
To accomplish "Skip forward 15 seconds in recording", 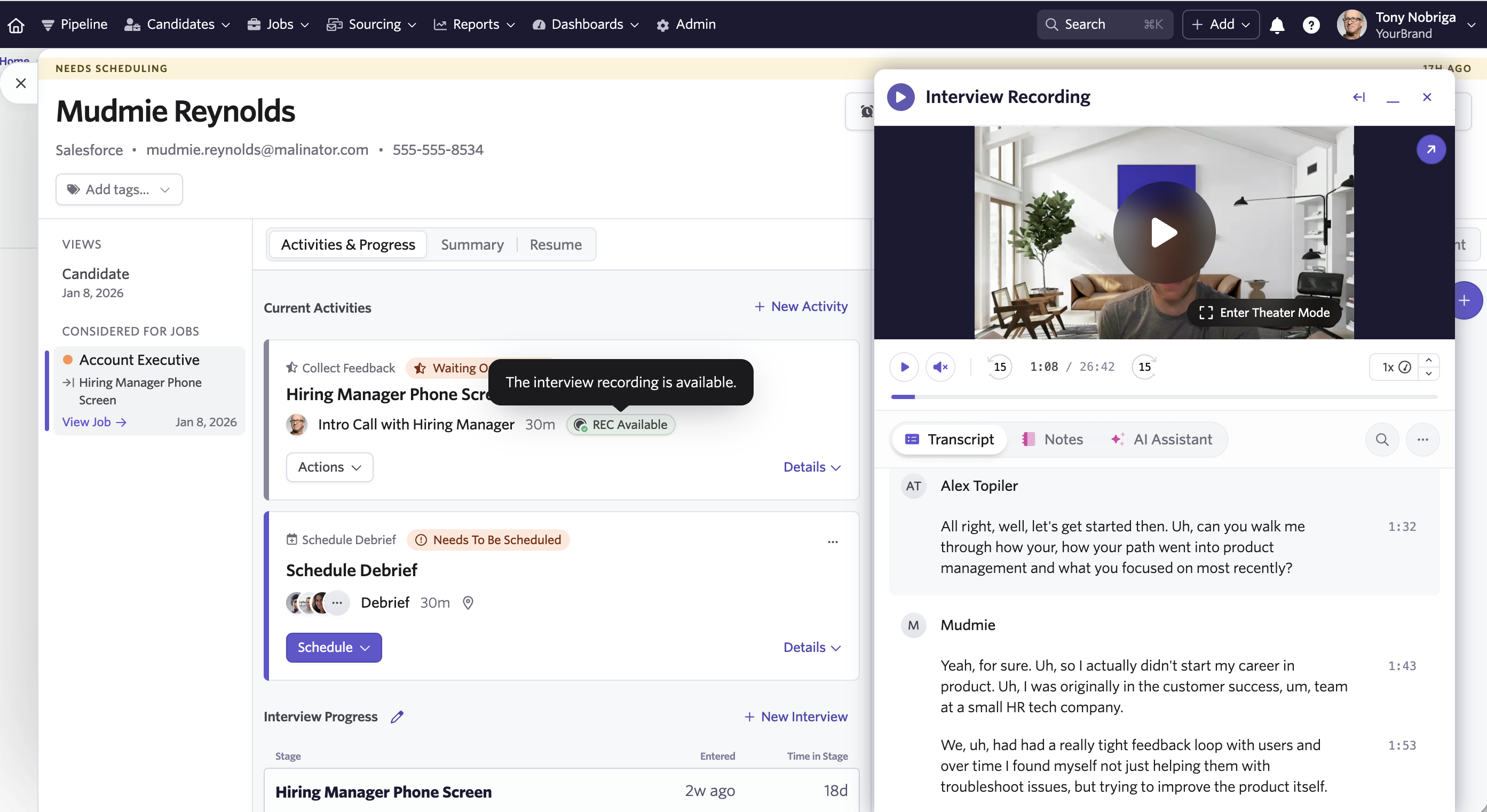I will click(1144, 367).
